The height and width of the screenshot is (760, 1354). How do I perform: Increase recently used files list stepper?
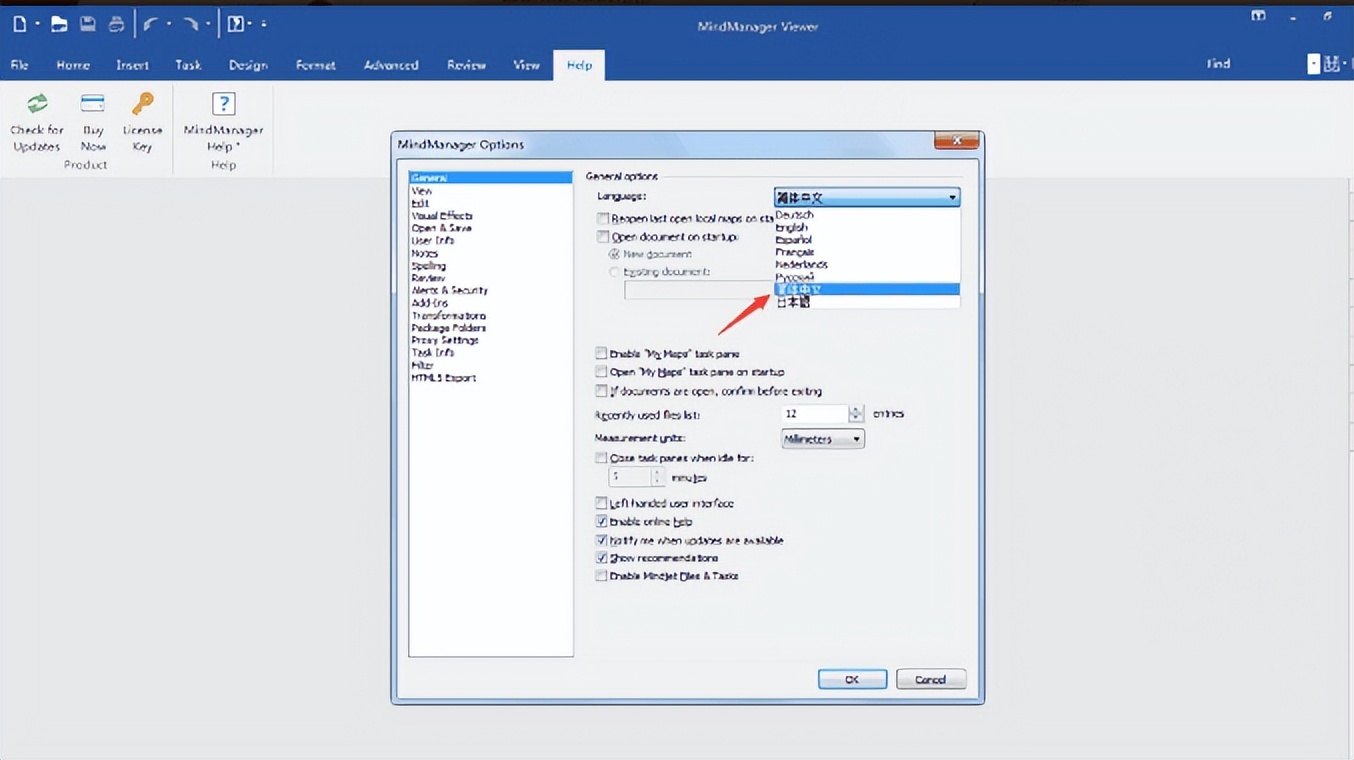[x=856, y=409]
